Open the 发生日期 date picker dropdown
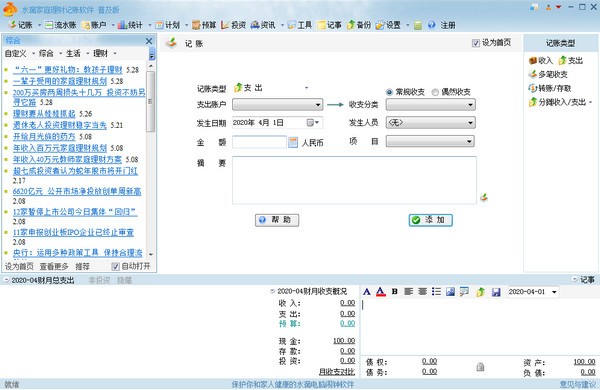 point(316,122)
